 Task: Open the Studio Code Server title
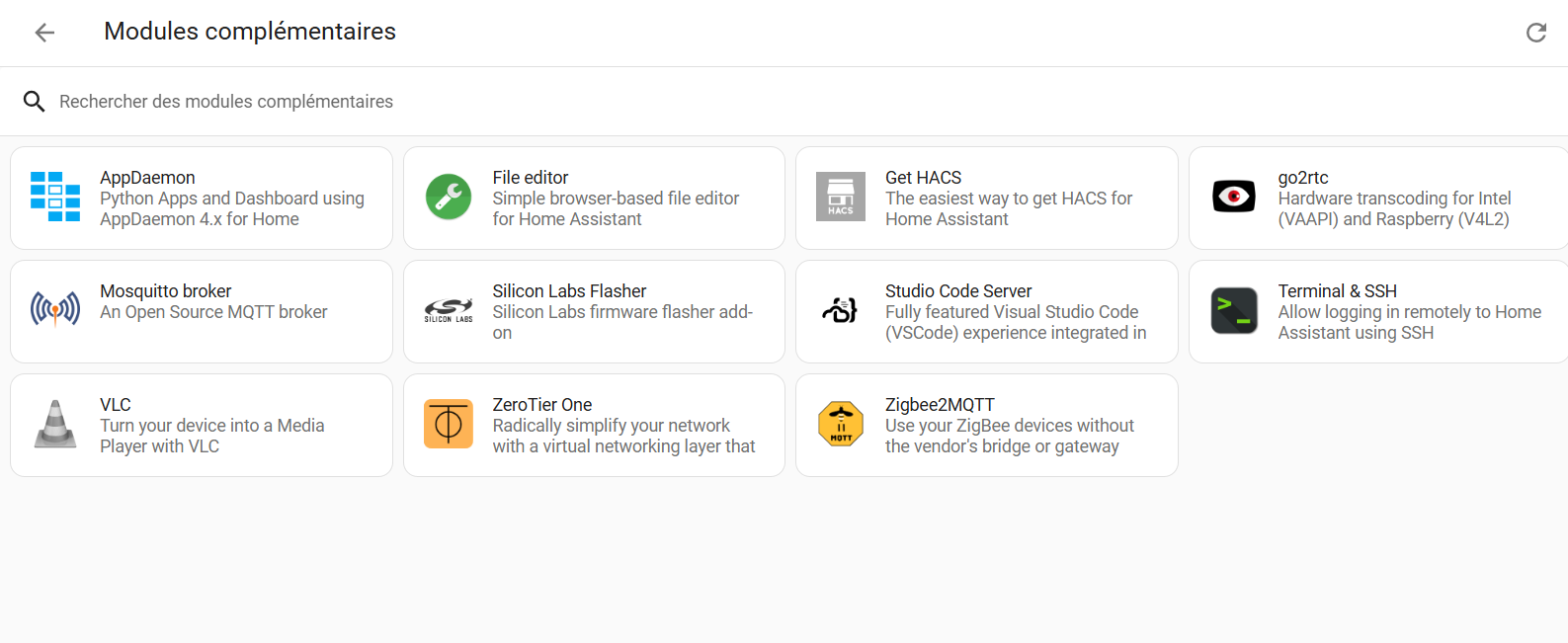click(958, 291)
